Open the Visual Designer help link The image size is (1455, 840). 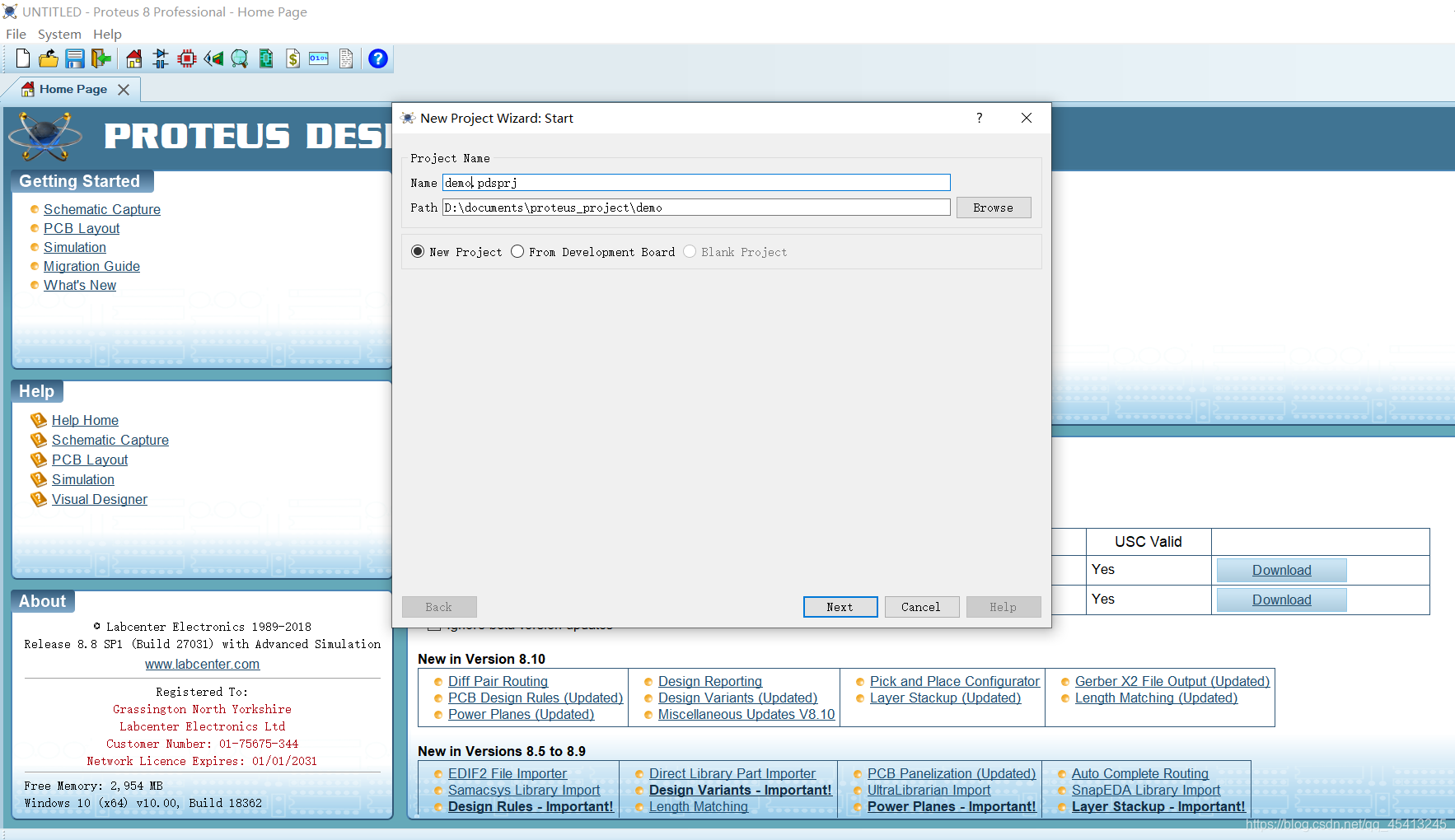tap(100, 499)
